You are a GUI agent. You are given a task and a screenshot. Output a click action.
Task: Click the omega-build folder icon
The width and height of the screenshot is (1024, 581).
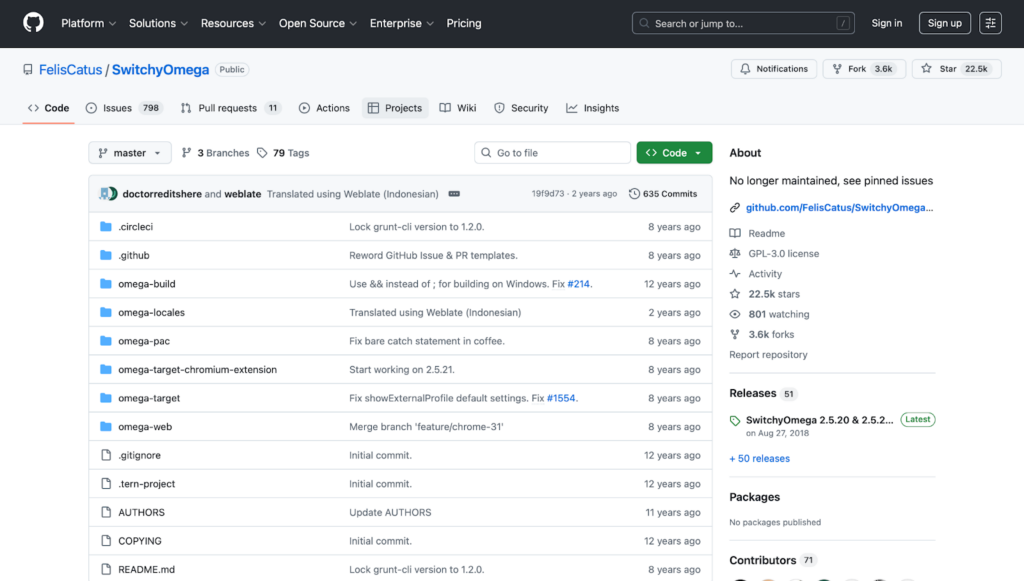[106, 284]
